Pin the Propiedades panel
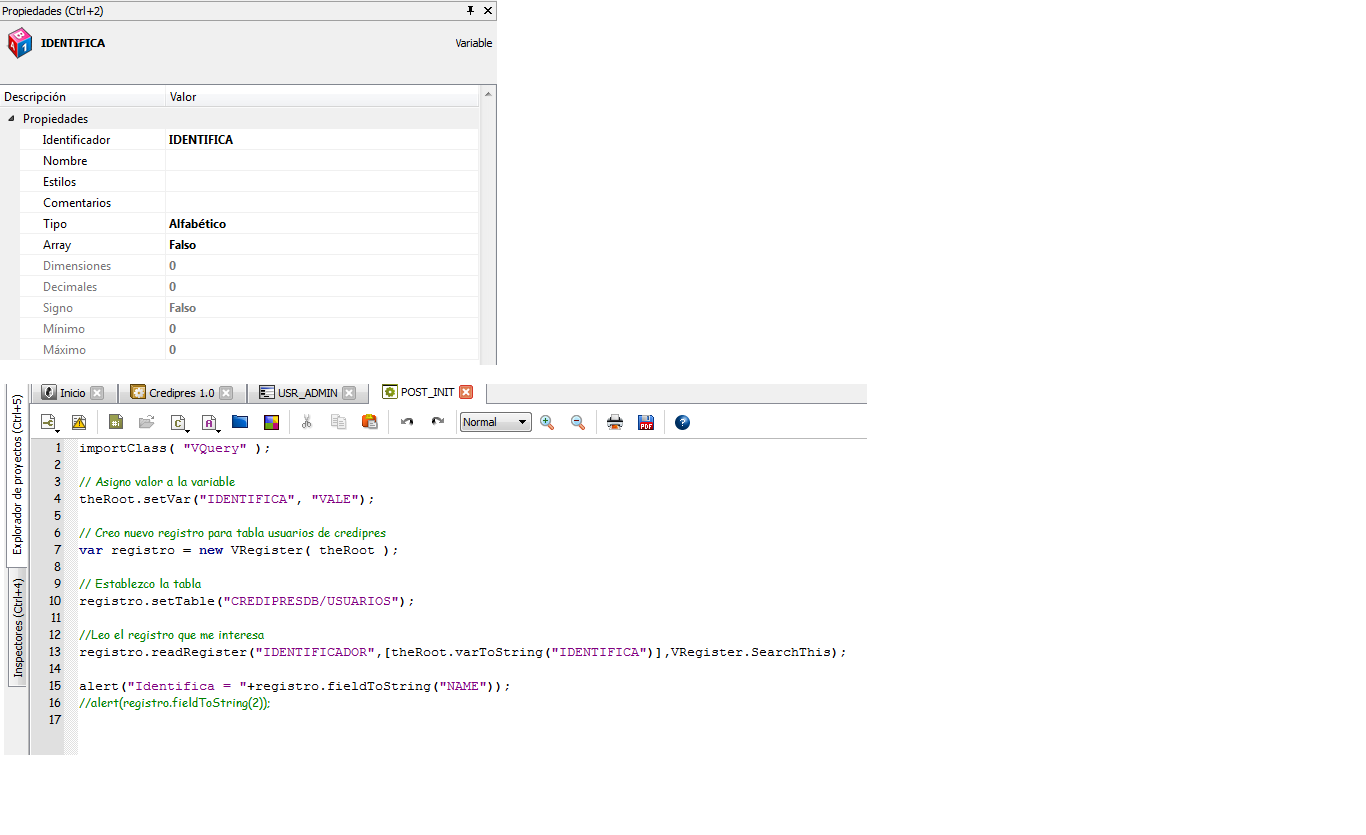 [471, 10]
